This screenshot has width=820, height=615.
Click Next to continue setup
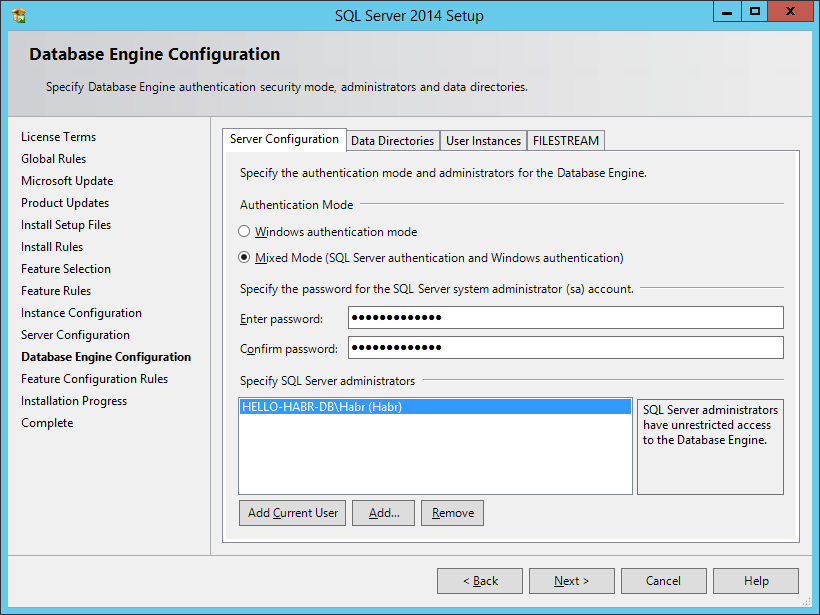[x=571, y=580]
